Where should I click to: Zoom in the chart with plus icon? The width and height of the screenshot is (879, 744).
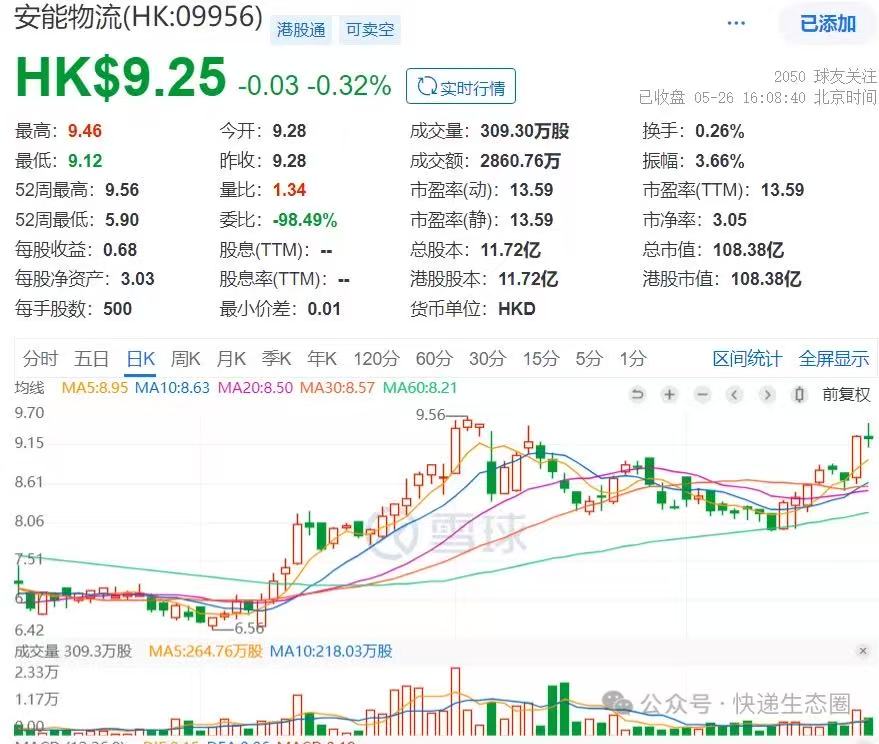point(669,395)
